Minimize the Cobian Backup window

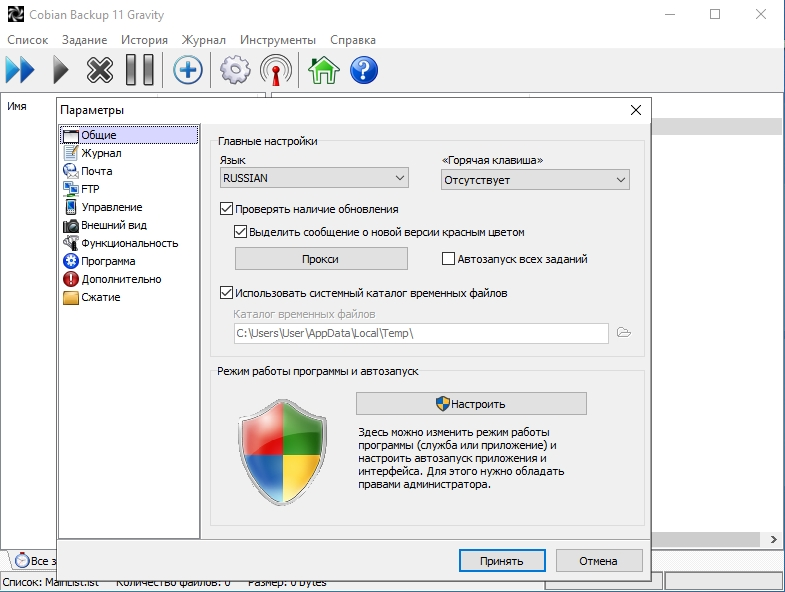670,15
